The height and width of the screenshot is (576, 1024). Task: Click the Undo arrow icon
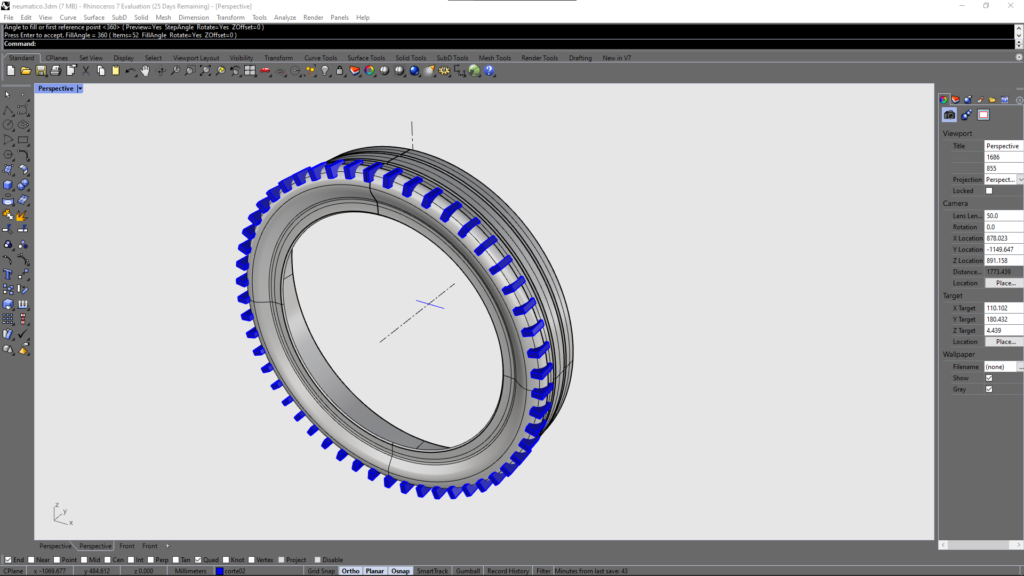(x=130, y=70)
